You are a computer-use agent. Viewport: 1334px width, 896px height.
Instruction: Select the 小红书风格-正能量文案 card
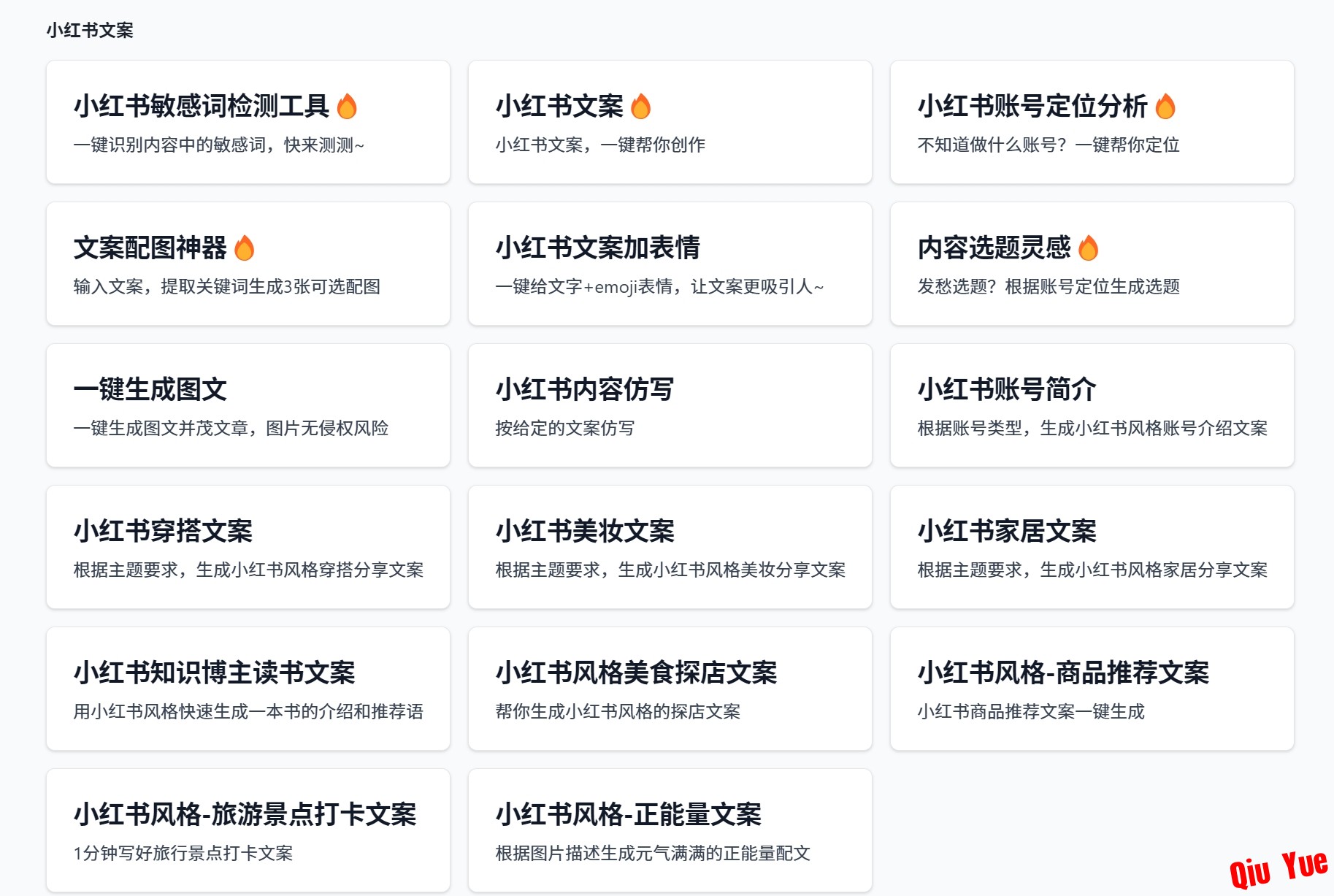[x=670, y=830]
